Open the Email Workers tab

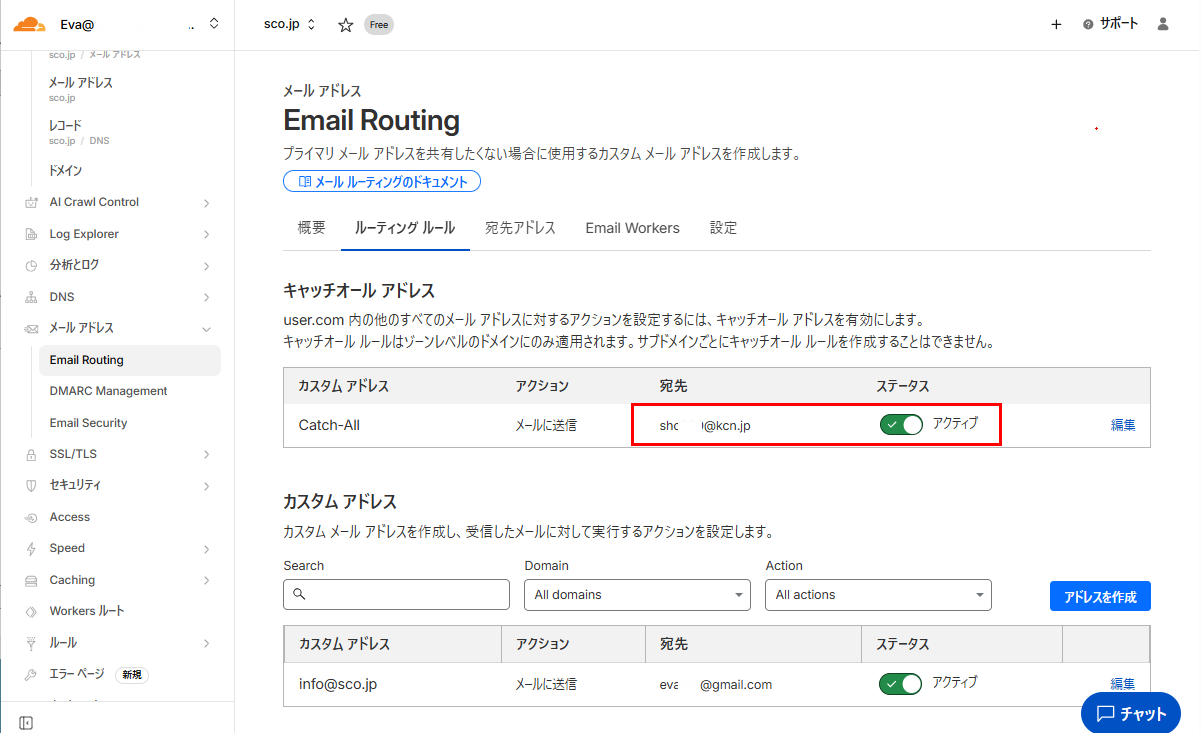tap(632, 228)
